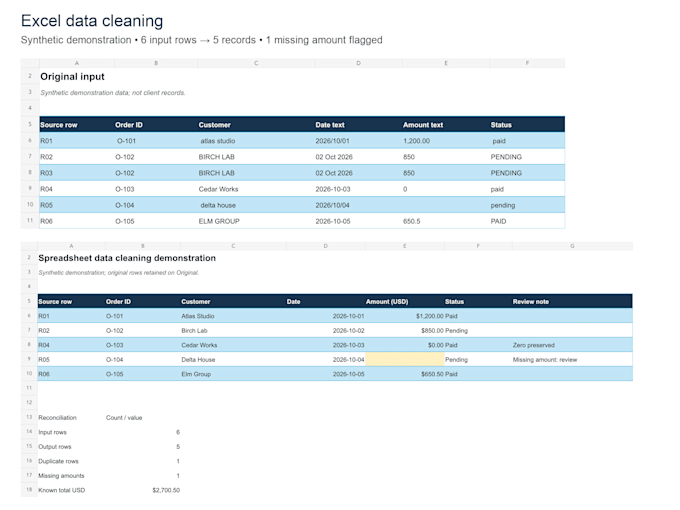Screen dimensions: 680x510
Task: Click the "Reconciliation" label
Action: (x=57, y=418)
